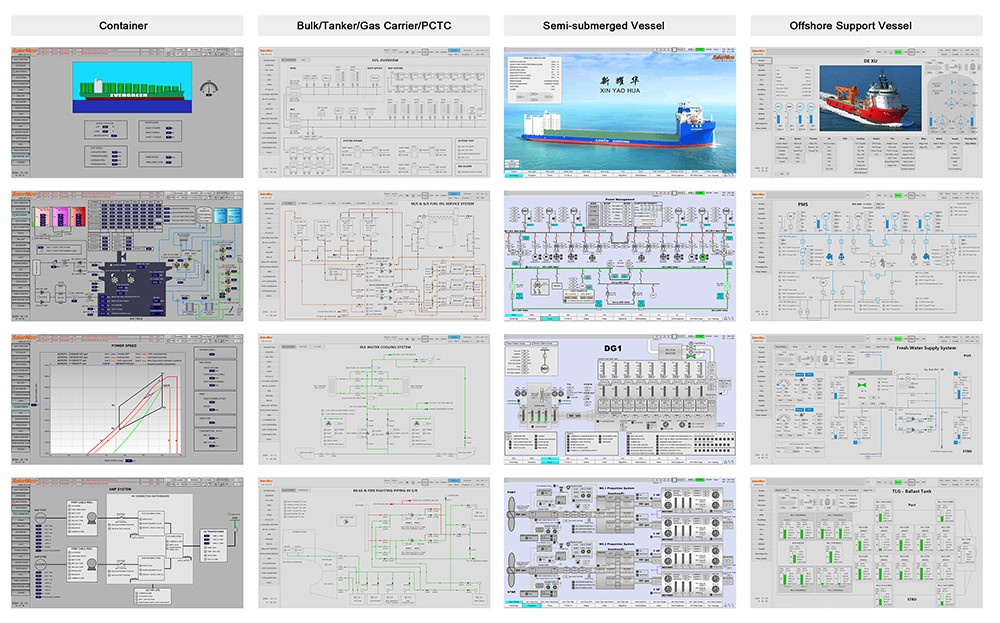Viewport: 1000px width, 623px height.
Task: Open the Semi-submerged Vessel category
Action: click(x=620, y=25)
